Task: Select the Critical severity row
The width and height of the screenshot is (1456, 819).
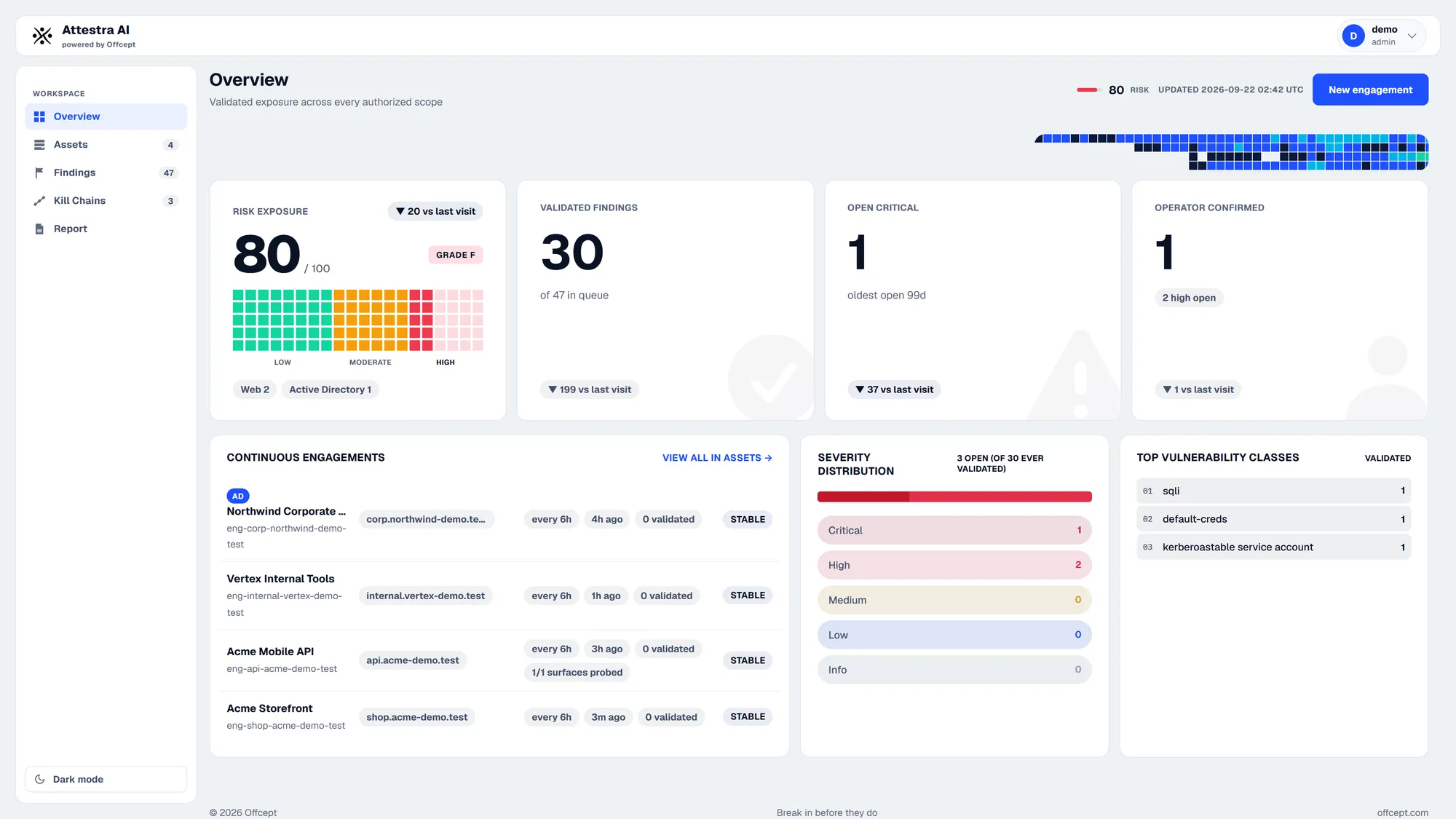Action: click(954, 530)
